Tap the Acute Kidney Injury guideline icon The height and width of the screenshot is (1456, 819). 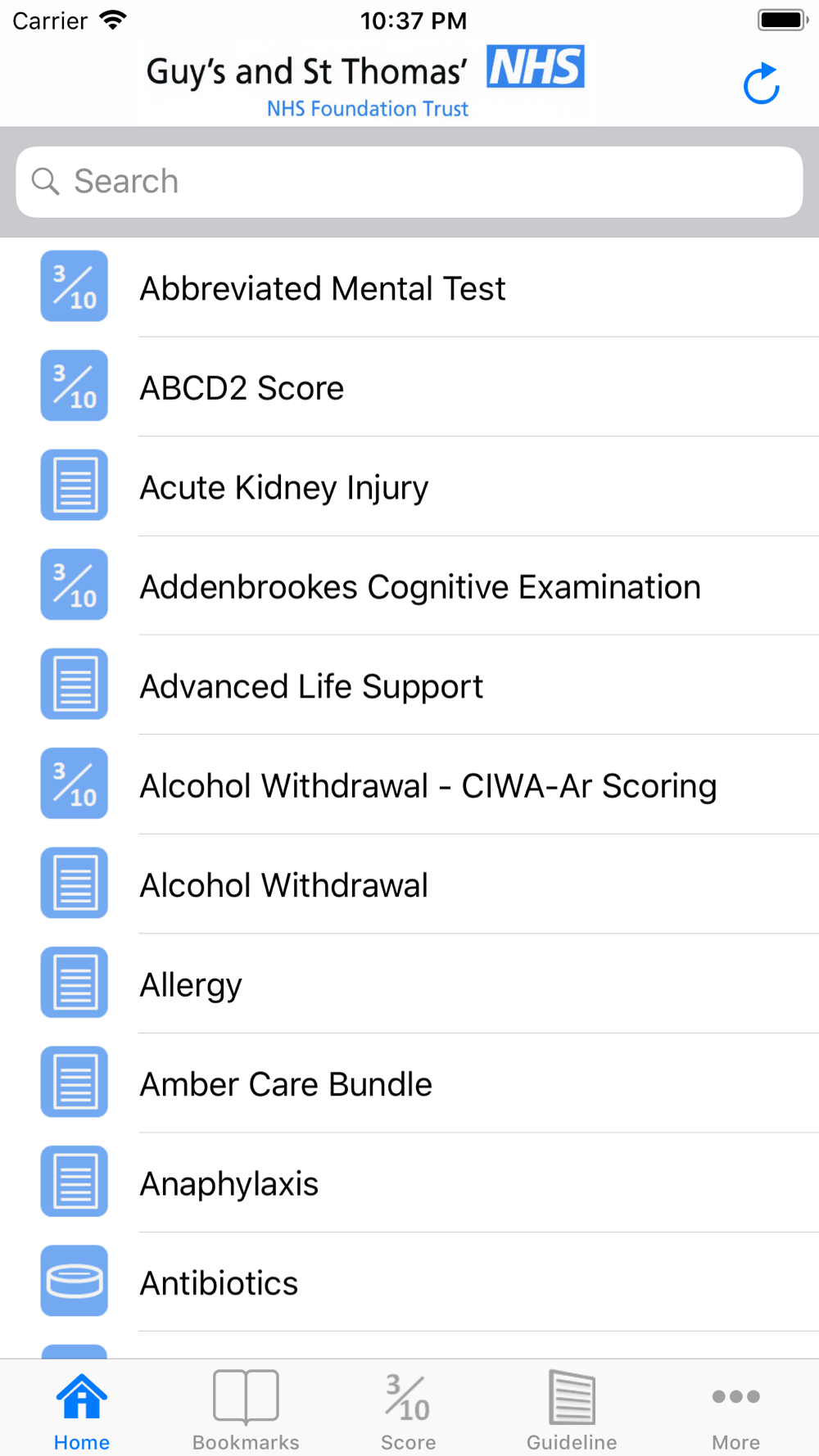(x=75, y=485)
